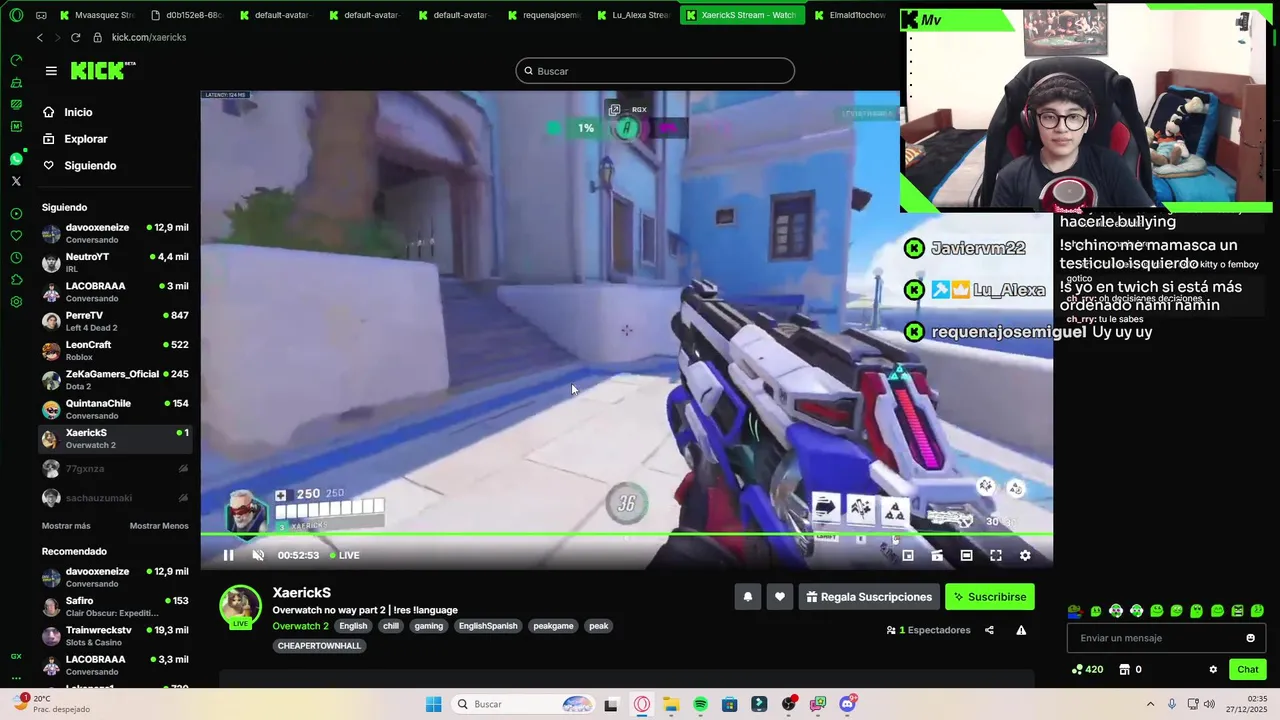The image size is (1280, 720).
Task: Open LeonCraft channel in sidebar
Action: point(115,350)
